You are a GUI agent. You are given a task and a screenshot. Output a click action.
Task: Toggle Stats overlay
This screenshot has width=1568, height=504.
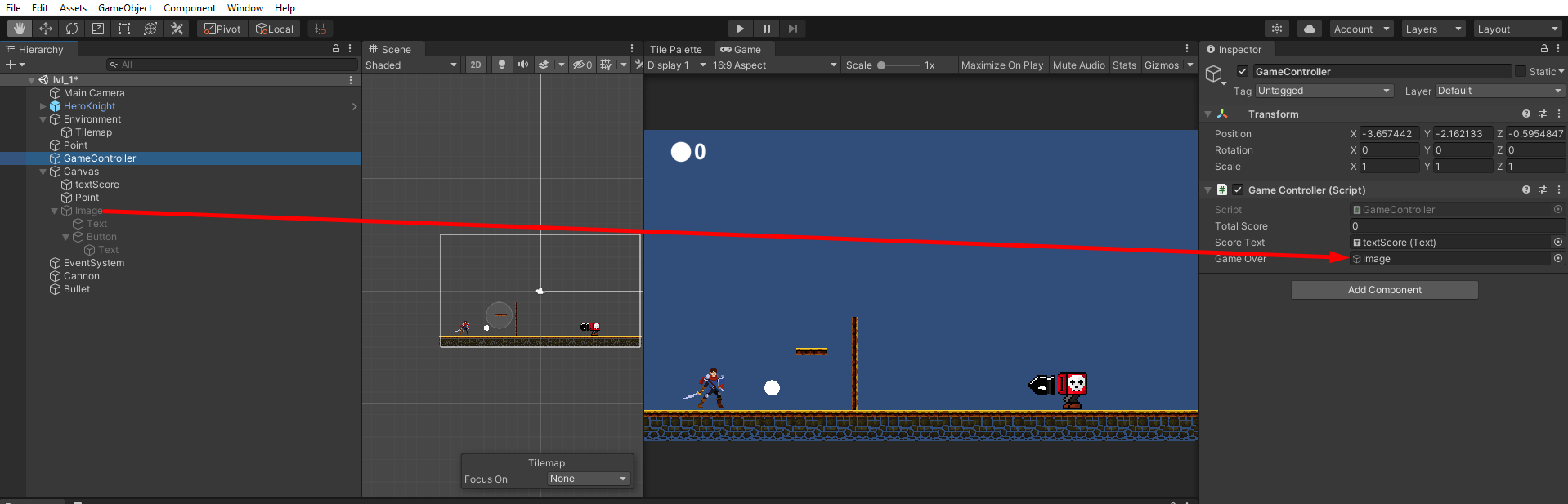tap(1124, 65)
